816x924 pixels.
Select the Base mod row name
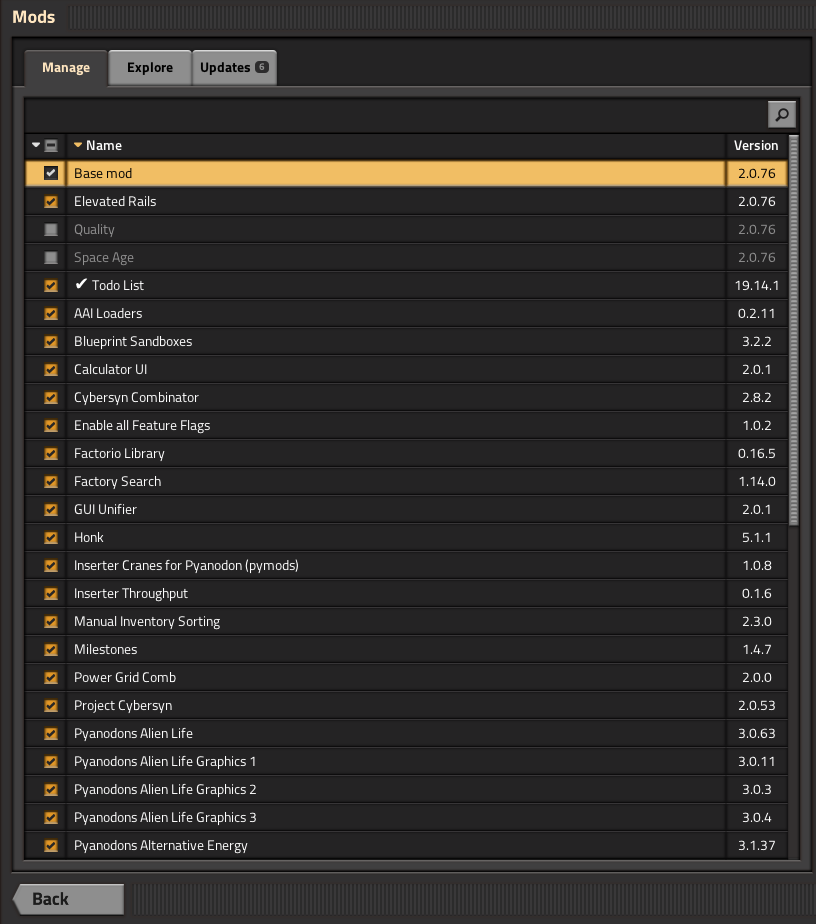103,173
